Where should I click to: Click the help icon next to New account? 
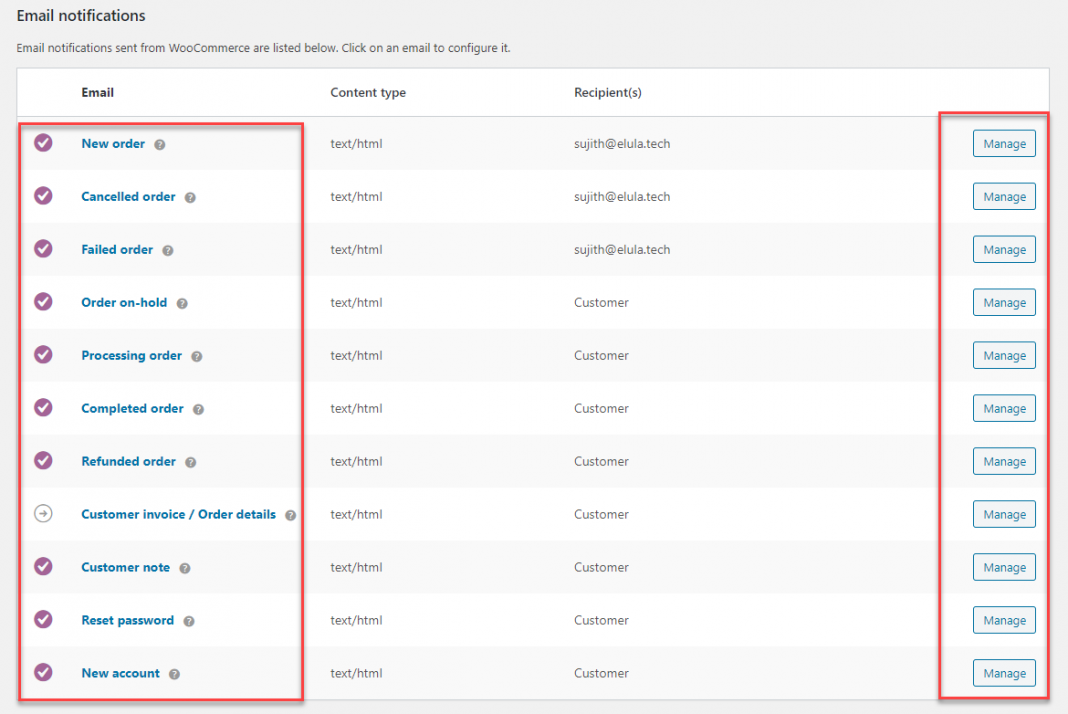[176, 673]
